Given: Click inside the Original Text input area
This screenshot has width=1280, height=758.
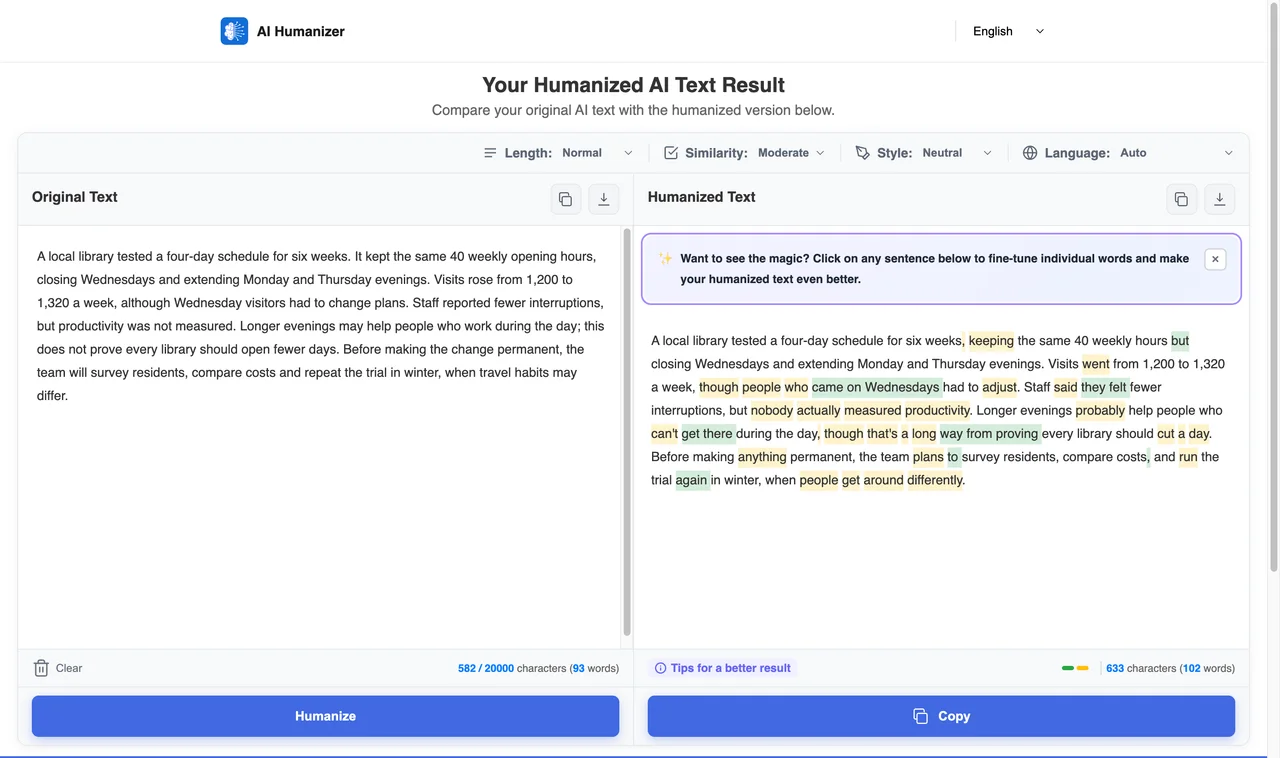Looking at the screenshot, I should [320, 437].
